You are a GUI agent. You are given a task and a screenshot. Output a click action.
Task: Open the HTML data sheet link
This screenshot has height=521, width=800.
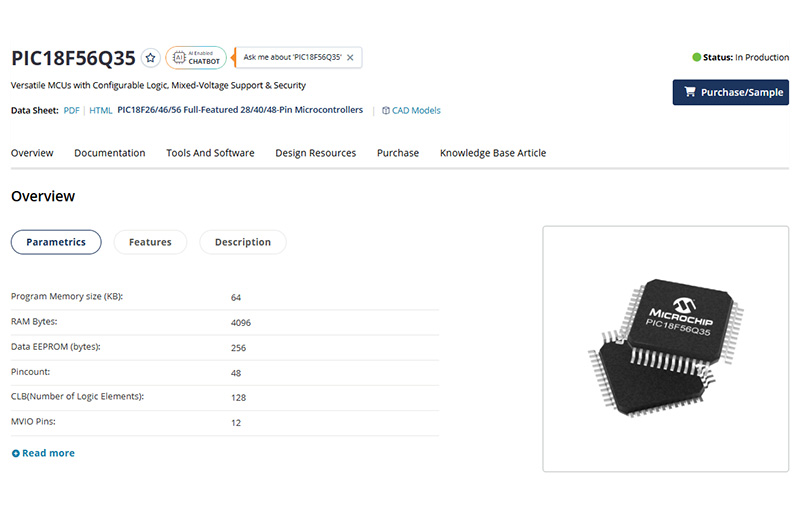pyautogui.click(x=101, y=110)
